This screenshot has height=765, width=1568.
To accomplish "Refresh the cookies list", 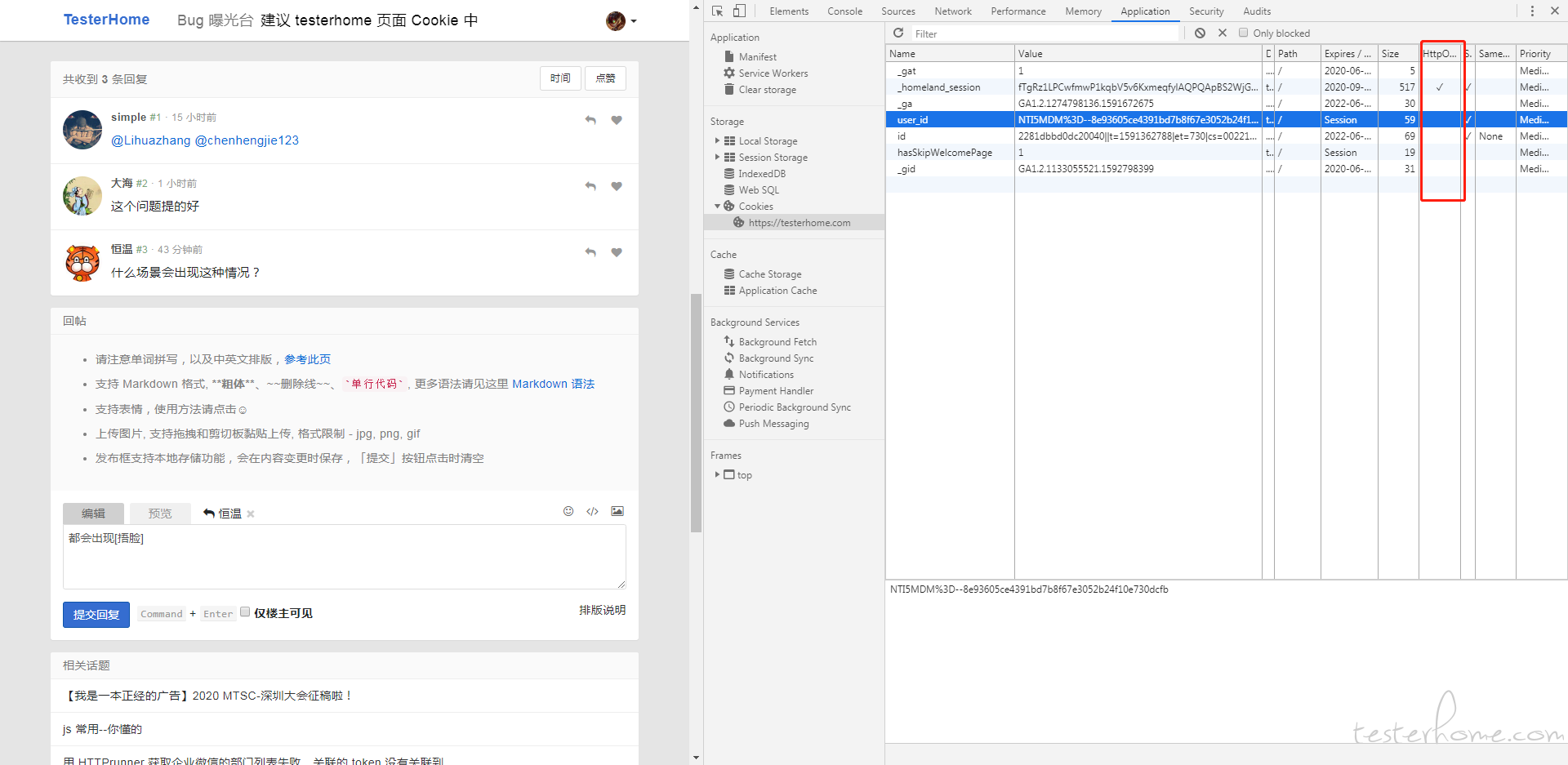I will click(x=898, y=33).
